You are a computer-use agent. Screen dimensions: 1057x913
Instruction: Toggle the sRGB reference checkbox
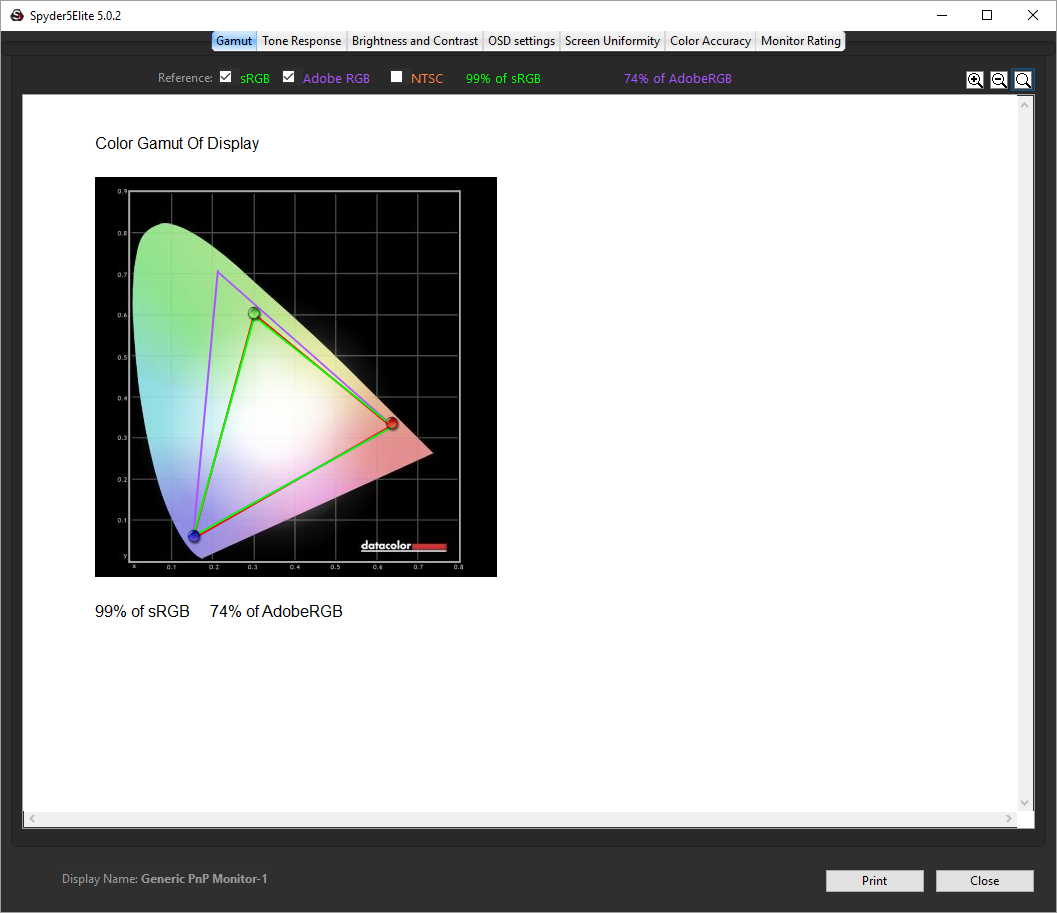tap(226, 77)
